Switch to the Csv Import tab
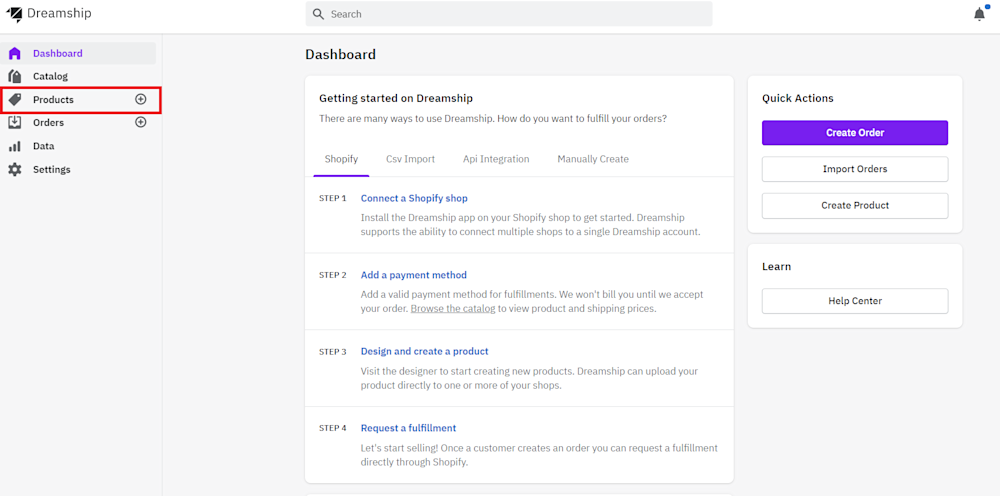 [411, 159]
